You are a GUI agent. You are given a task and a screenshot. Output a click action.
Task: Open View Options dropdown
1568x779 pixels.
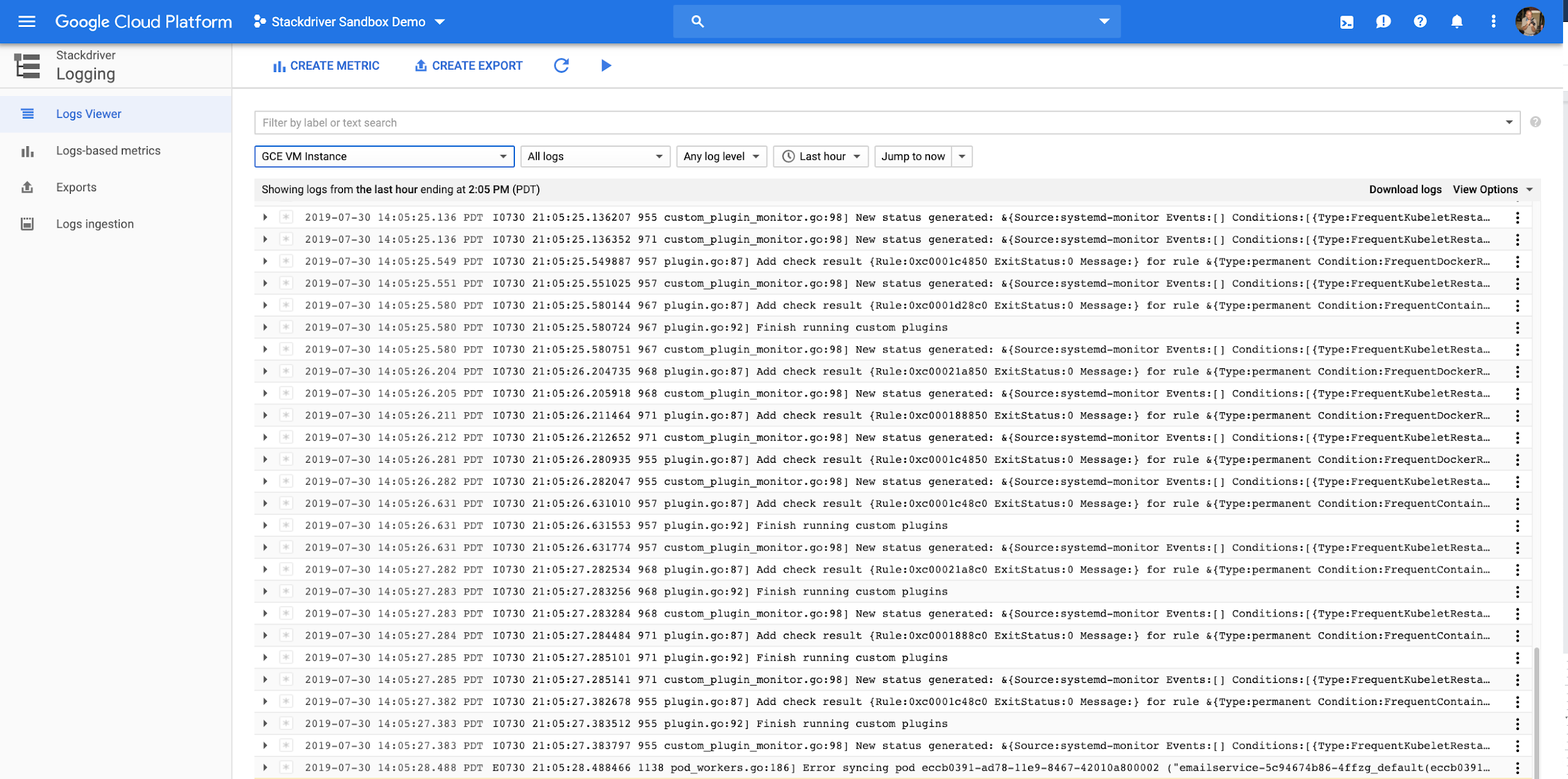(x=1493, y=189)
